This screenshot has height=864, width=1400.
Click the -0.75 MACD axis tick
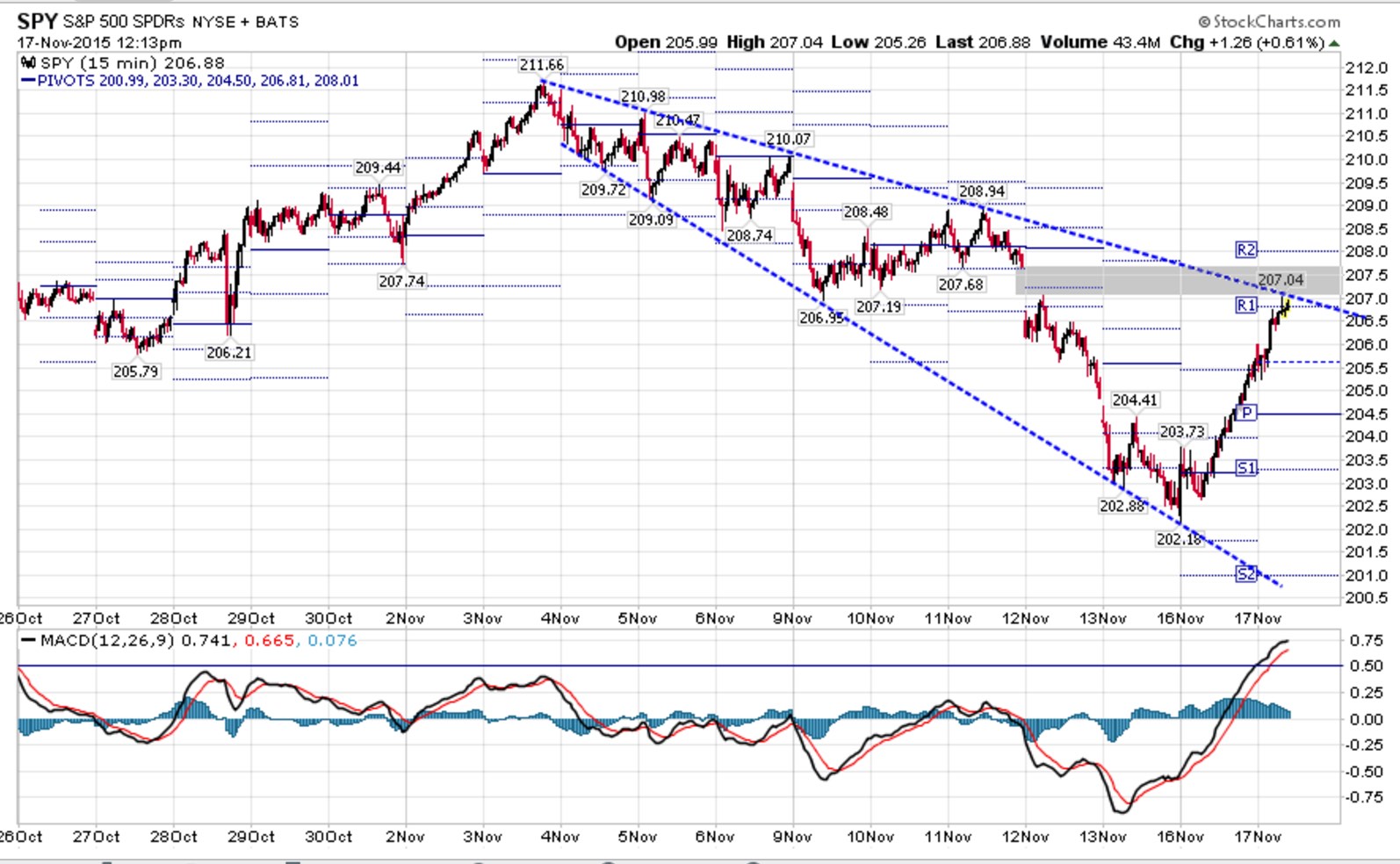click(x=1366, y=797)
